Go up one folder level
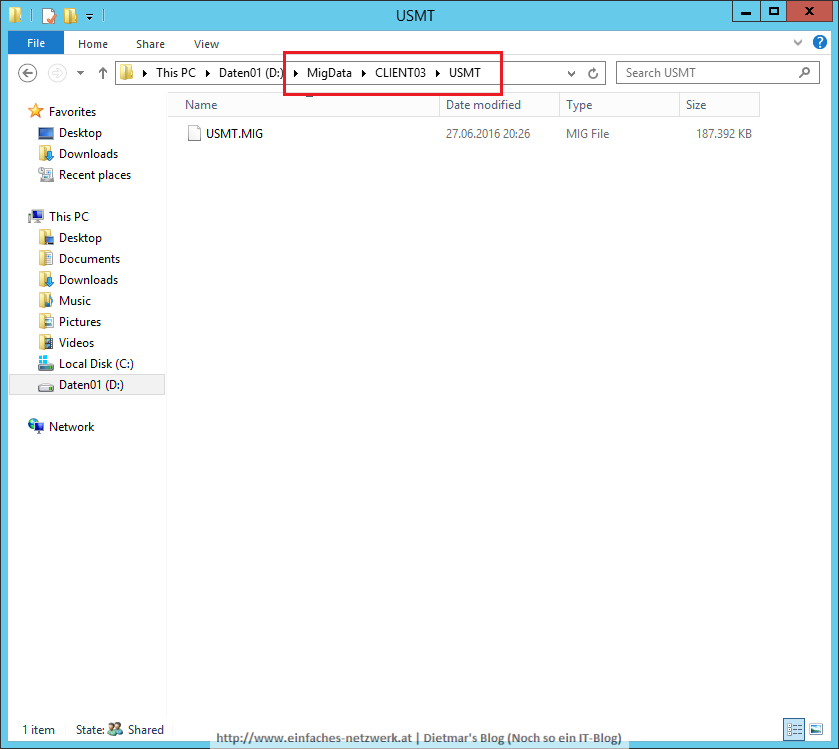The image size is (839, 749). 103,73
